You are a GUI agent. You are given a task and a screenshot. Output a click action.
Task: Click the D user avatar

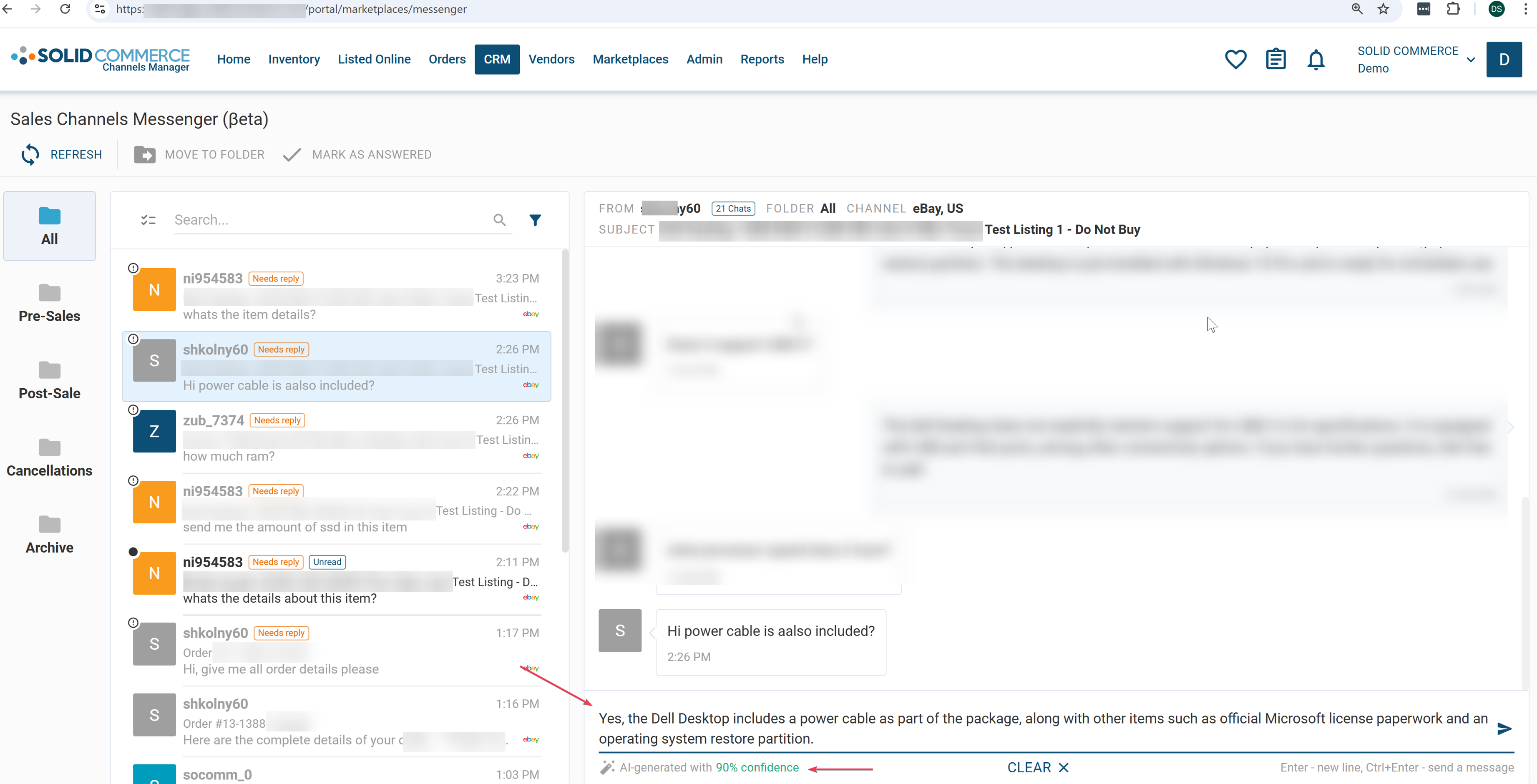click(x=1504, y=59)
